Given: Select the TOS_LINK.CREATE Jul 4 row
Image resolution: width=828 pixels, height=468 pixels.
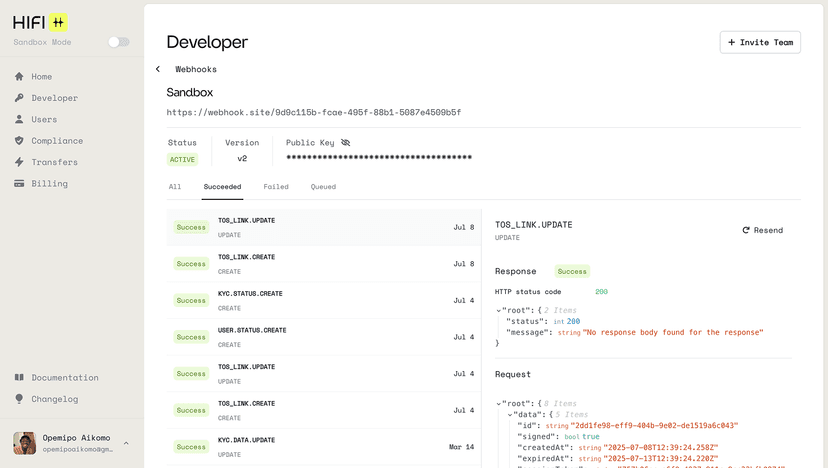Looking at the screenshot, I should click(x=324, y=410).
